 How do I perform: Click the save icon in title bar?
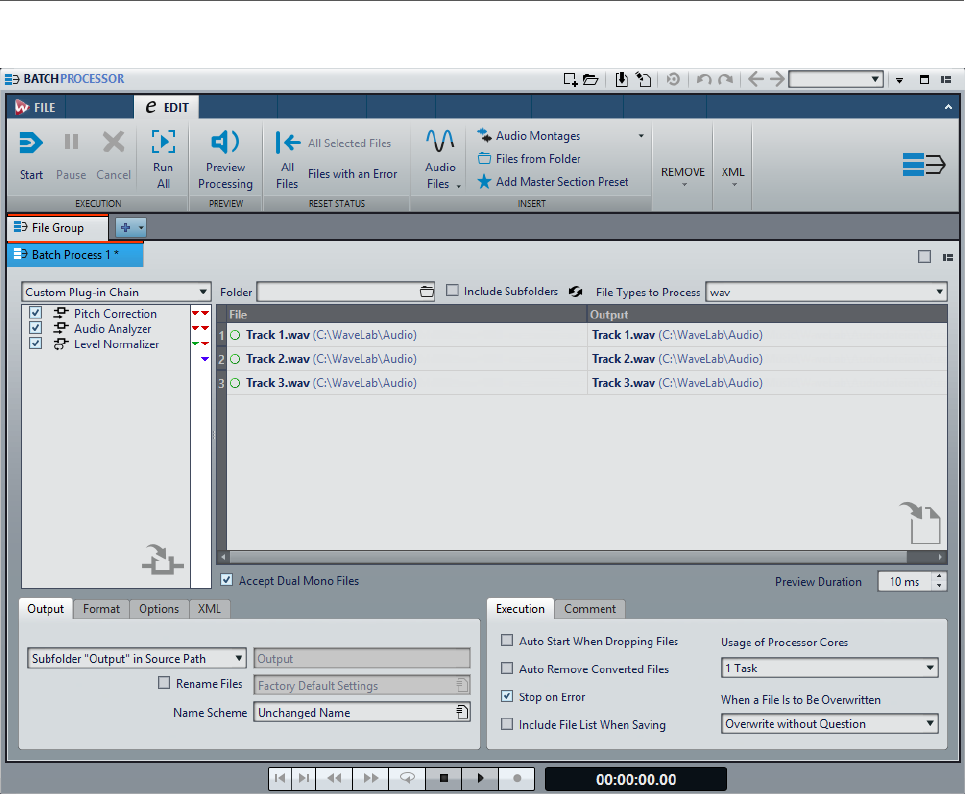click(622, 79)
